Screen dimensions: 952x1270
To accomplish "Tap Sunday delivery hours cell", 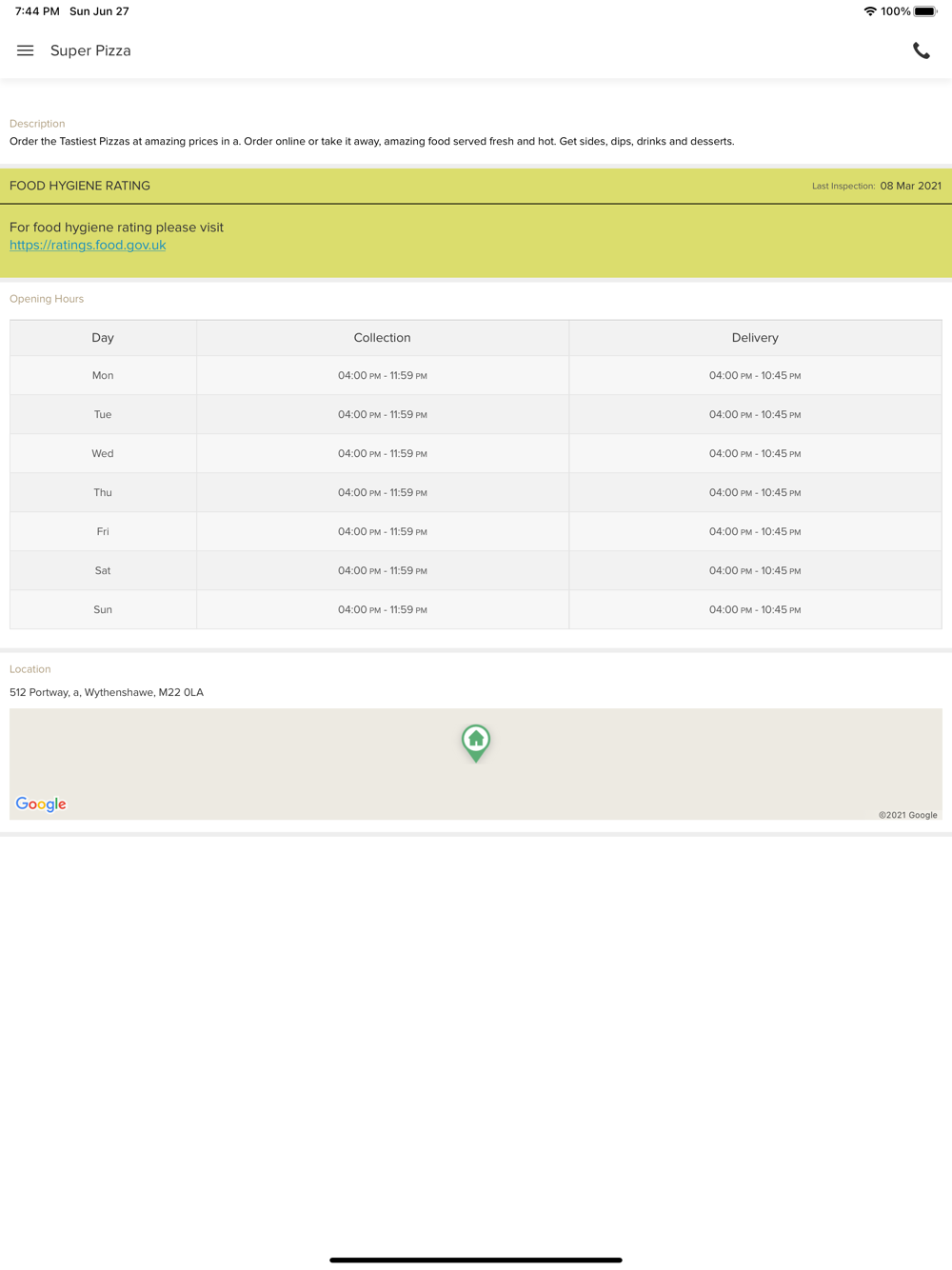I will click(x=755, y=609).
